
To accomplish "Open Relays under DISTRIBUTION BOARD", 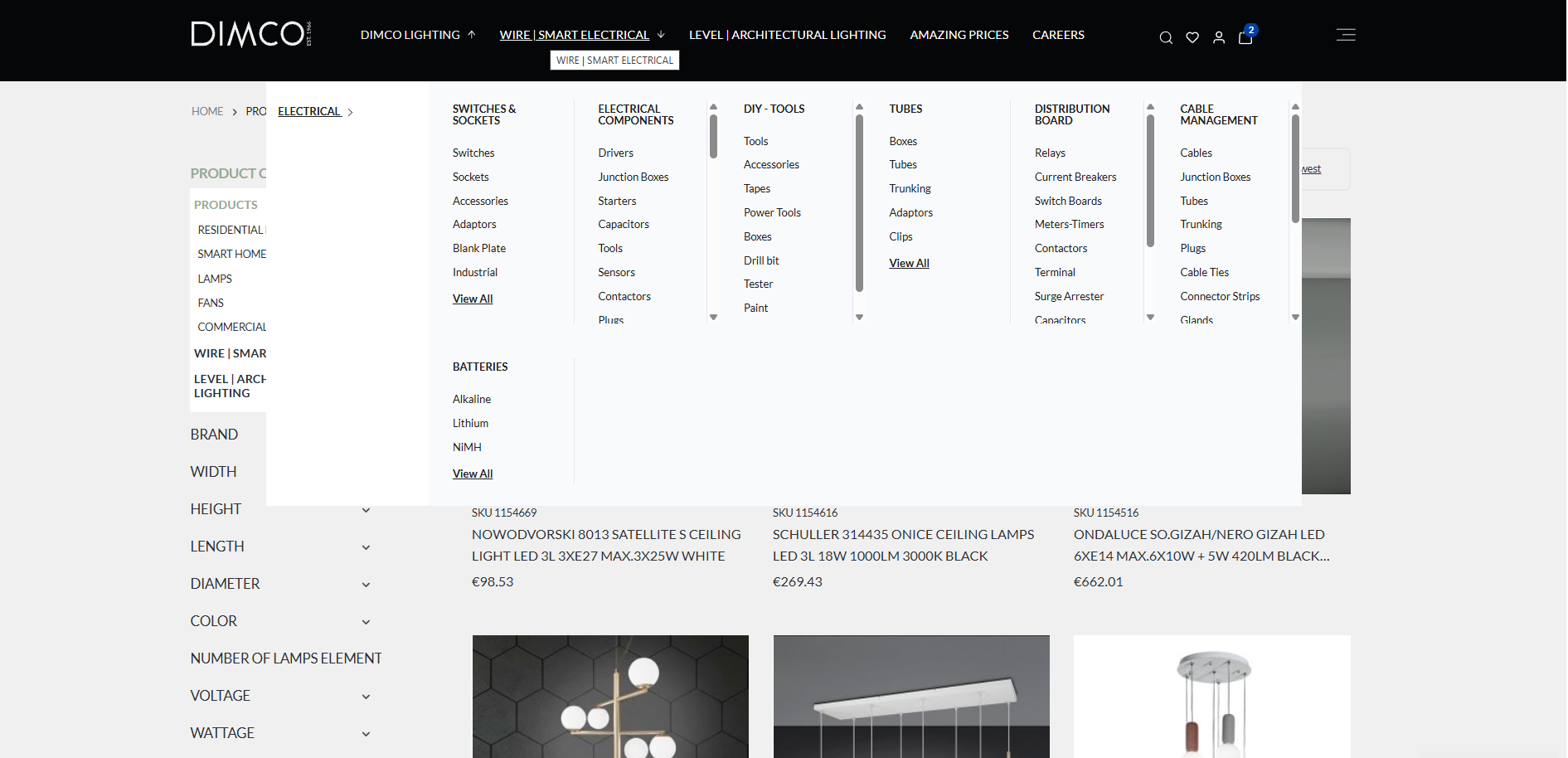I will tap(1050, 153).
